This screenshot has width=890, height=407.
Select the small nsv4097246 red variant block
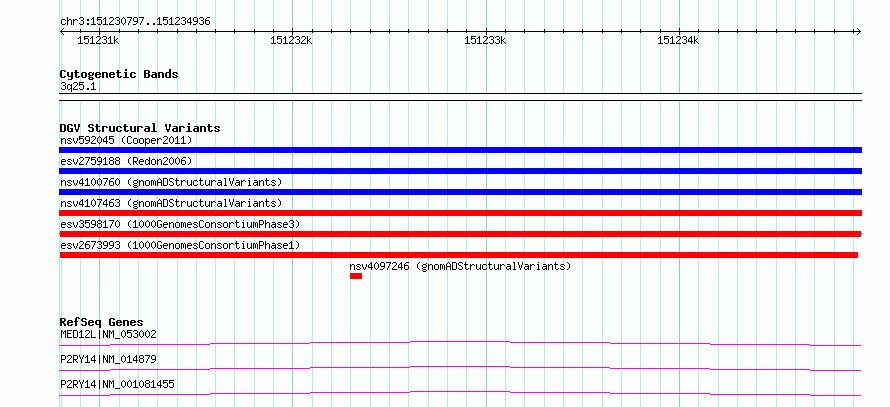click(x=356, y=276)
